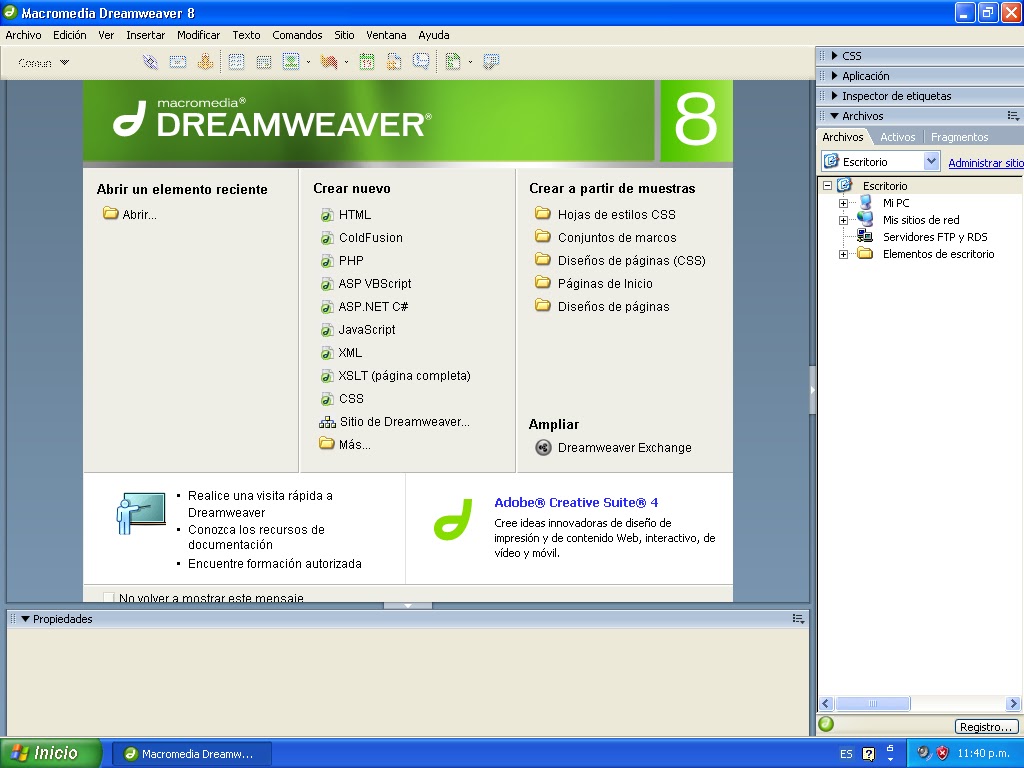The image size is (1024, 768).
Task: Expand the Aplicación panel group
Action: point(835,76)
